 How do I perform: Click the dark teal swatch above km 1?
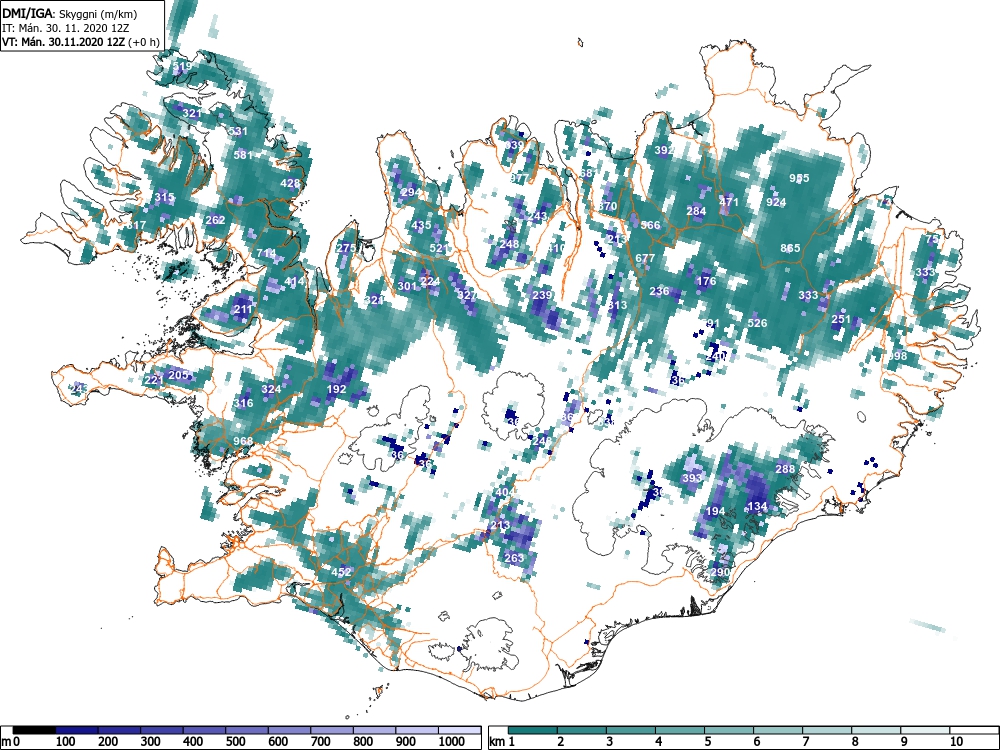click(533, 730)
